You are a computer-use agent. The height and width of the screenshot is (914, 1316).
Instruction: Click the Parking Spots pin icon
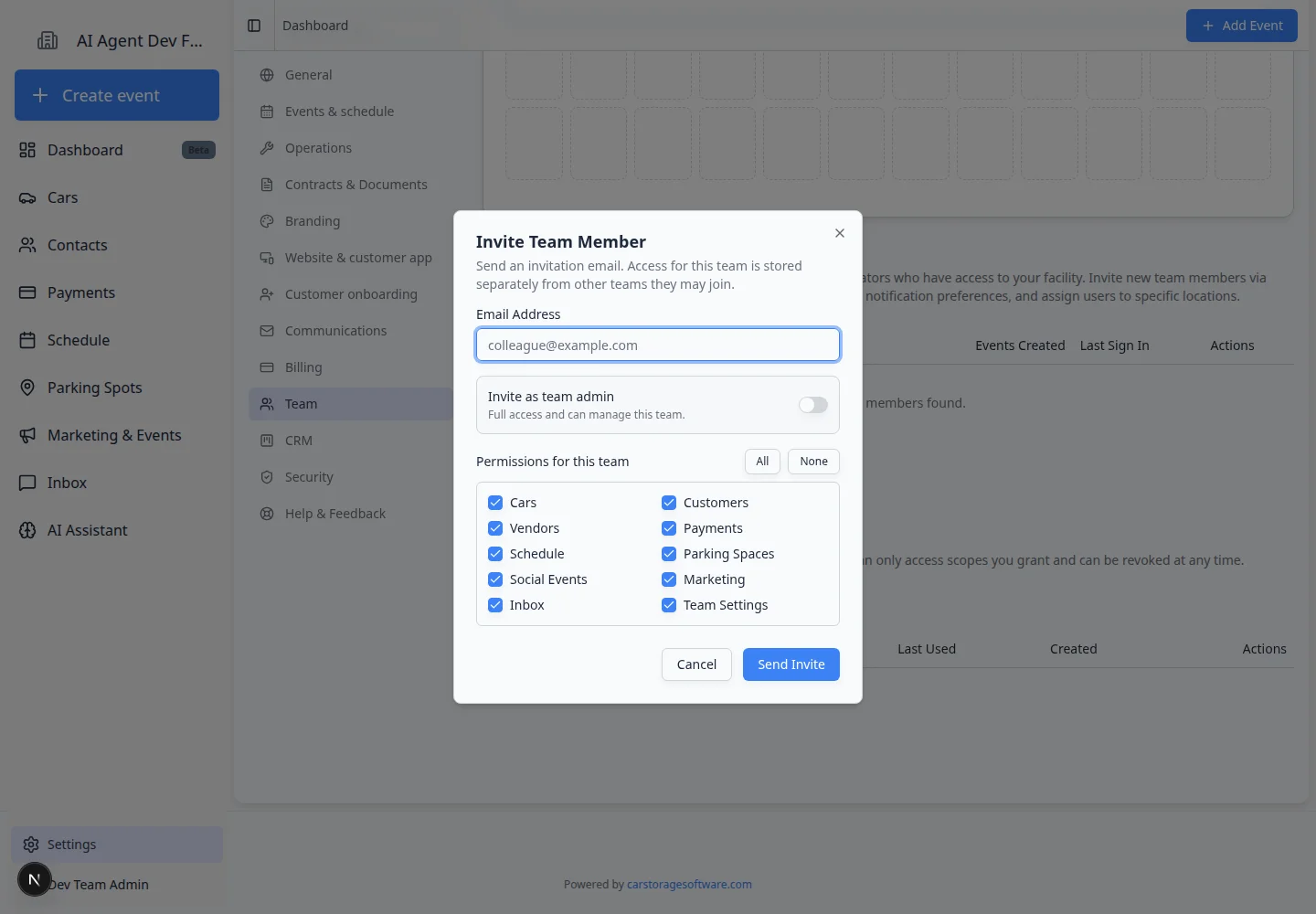tap(27, 388)
